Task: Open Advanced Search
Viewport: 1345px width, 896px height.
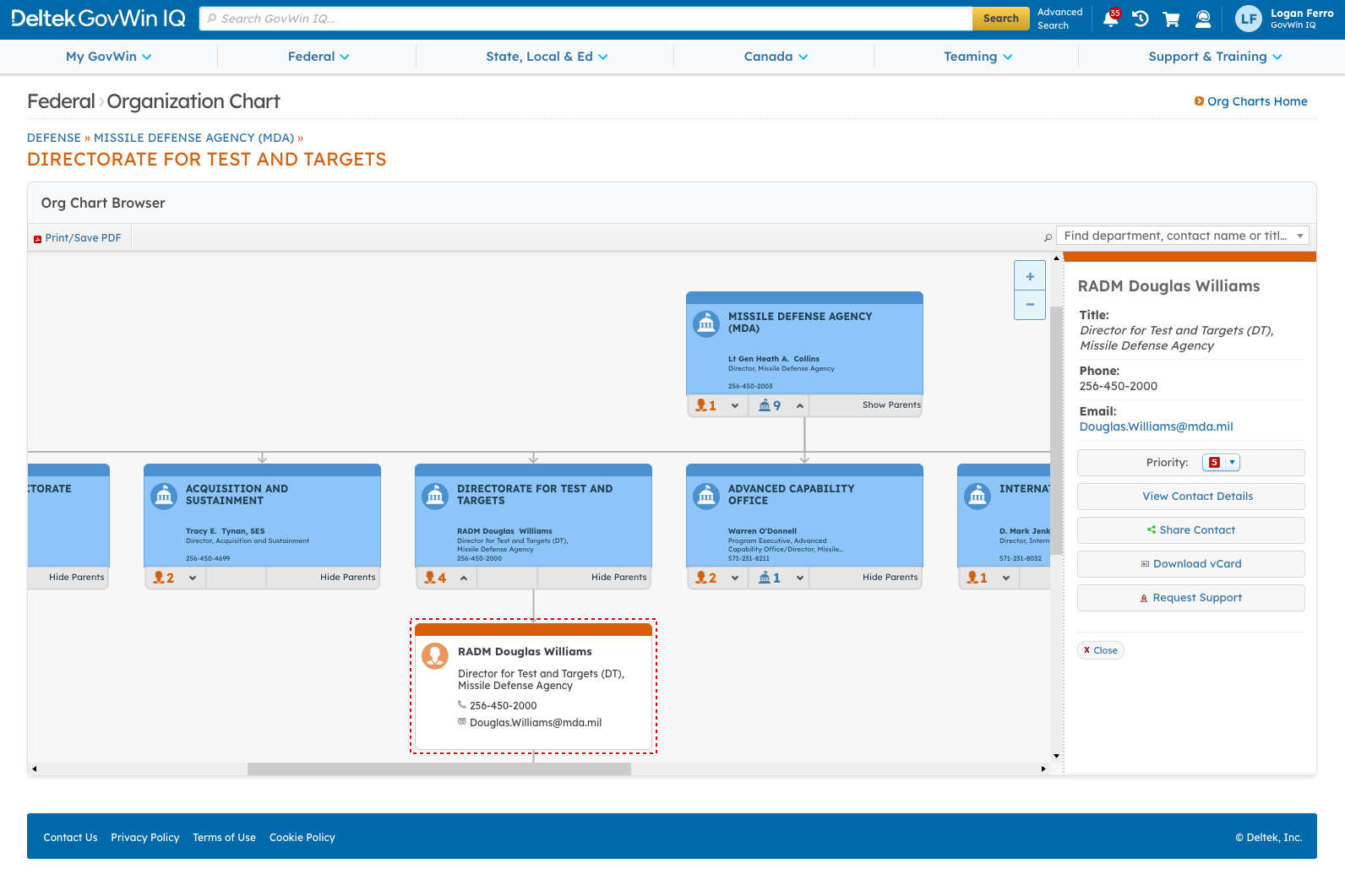Action: pos(1059,19)
